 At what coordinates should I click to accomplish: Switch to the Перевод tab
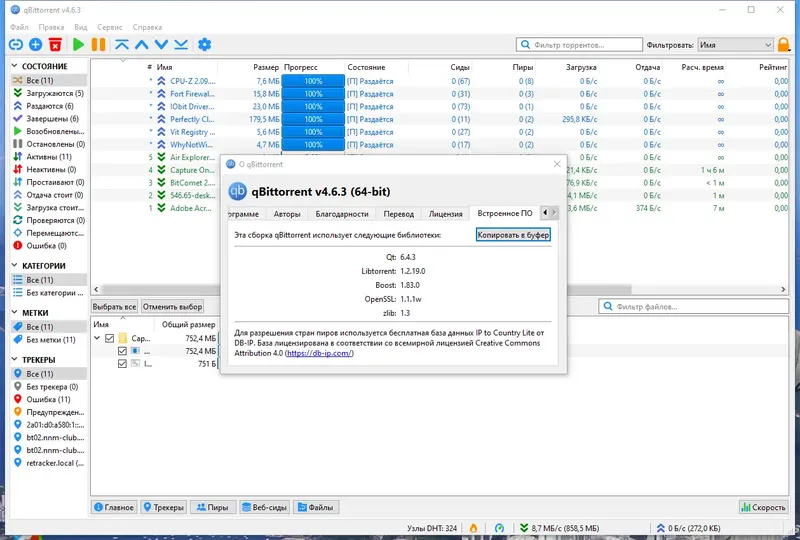point(398,214)
